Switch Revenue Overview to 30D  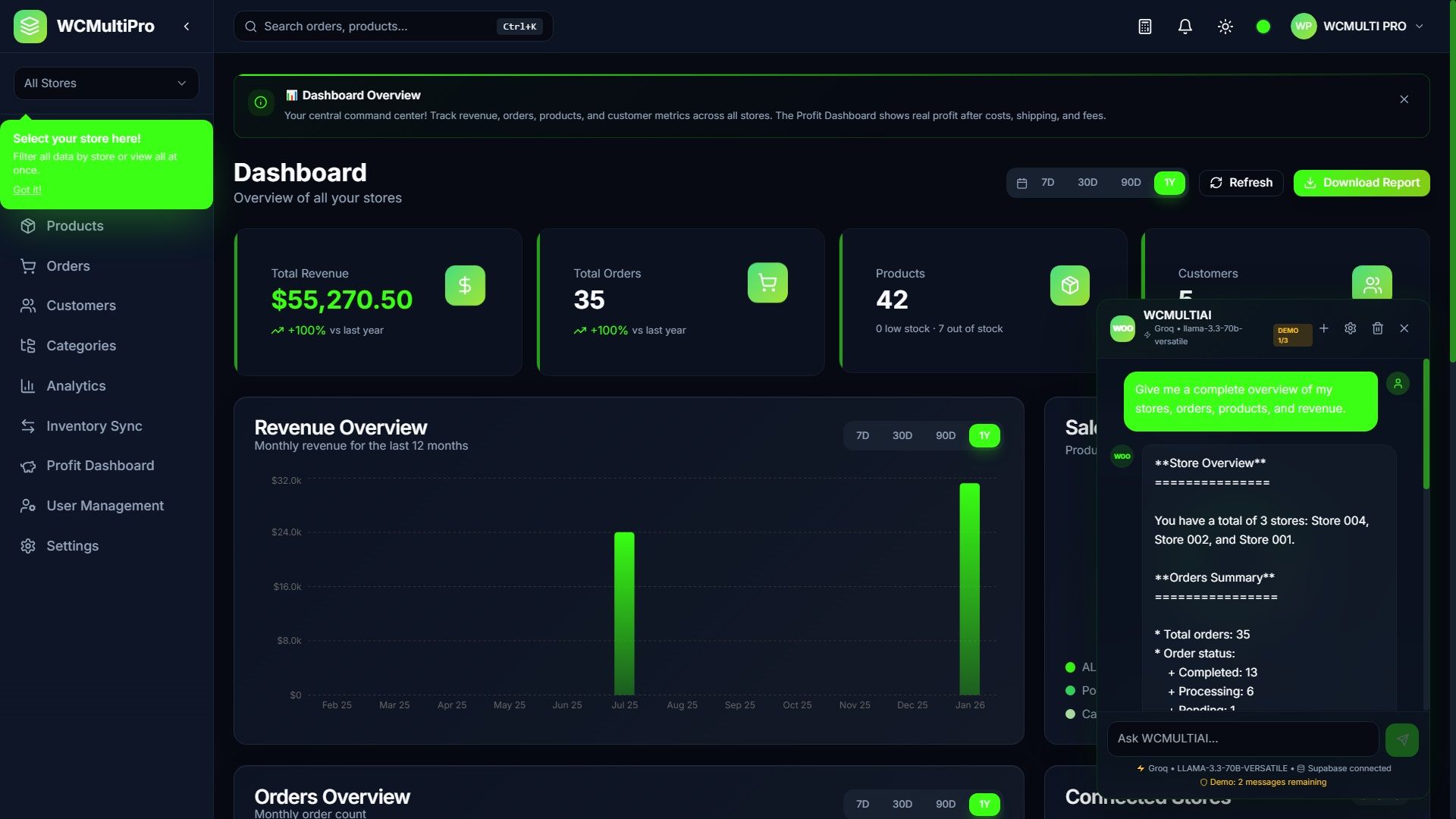[902, 436]
